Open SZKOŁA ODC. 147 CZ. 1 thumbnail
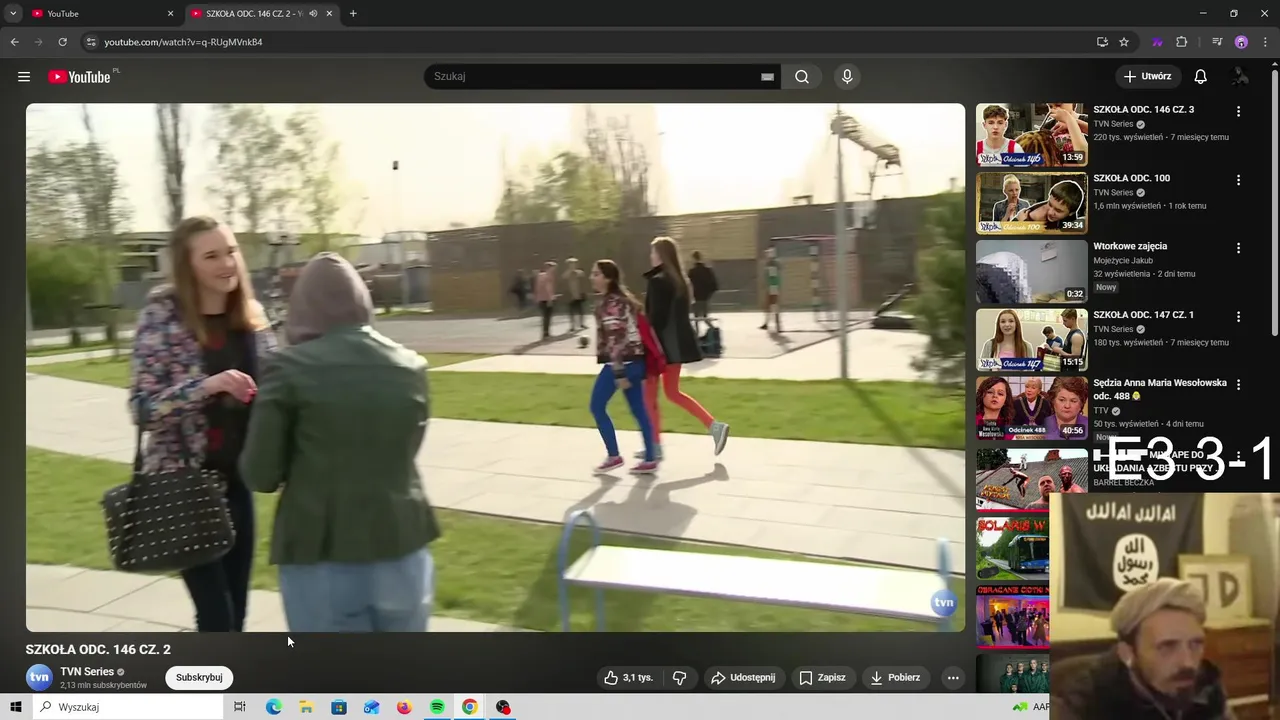1280x720 pixels. tap(1031, 340)
